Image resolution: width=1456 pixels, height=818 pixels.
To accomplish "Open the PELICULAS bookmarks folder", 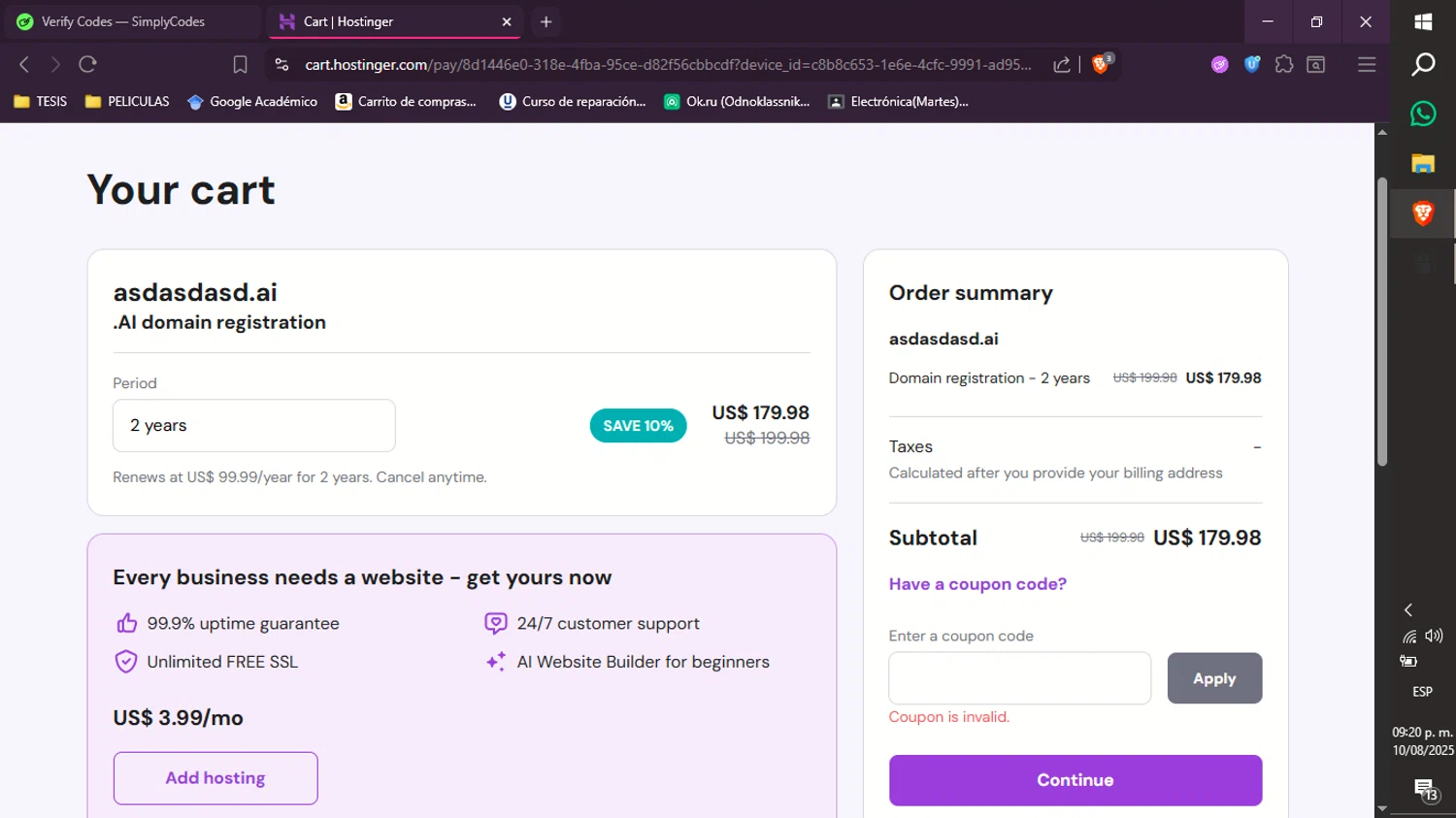I will (127, 101).
